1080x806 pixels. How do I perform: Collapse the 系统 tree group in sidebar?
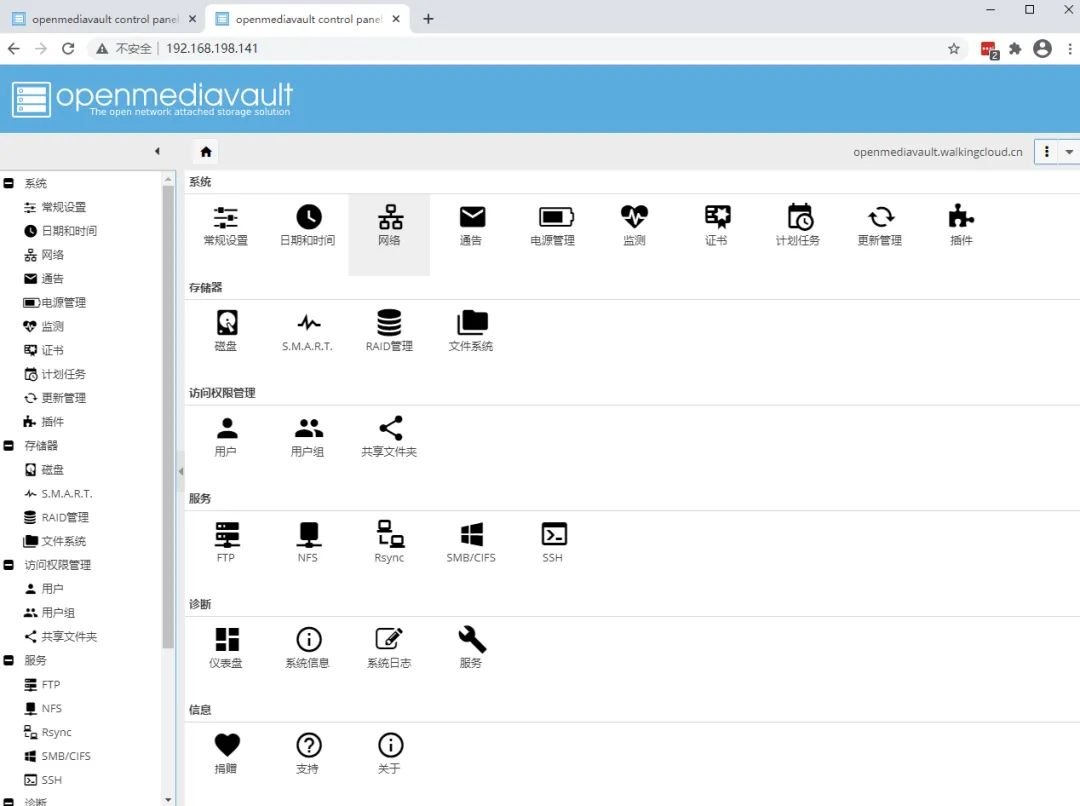click(9, 183)
